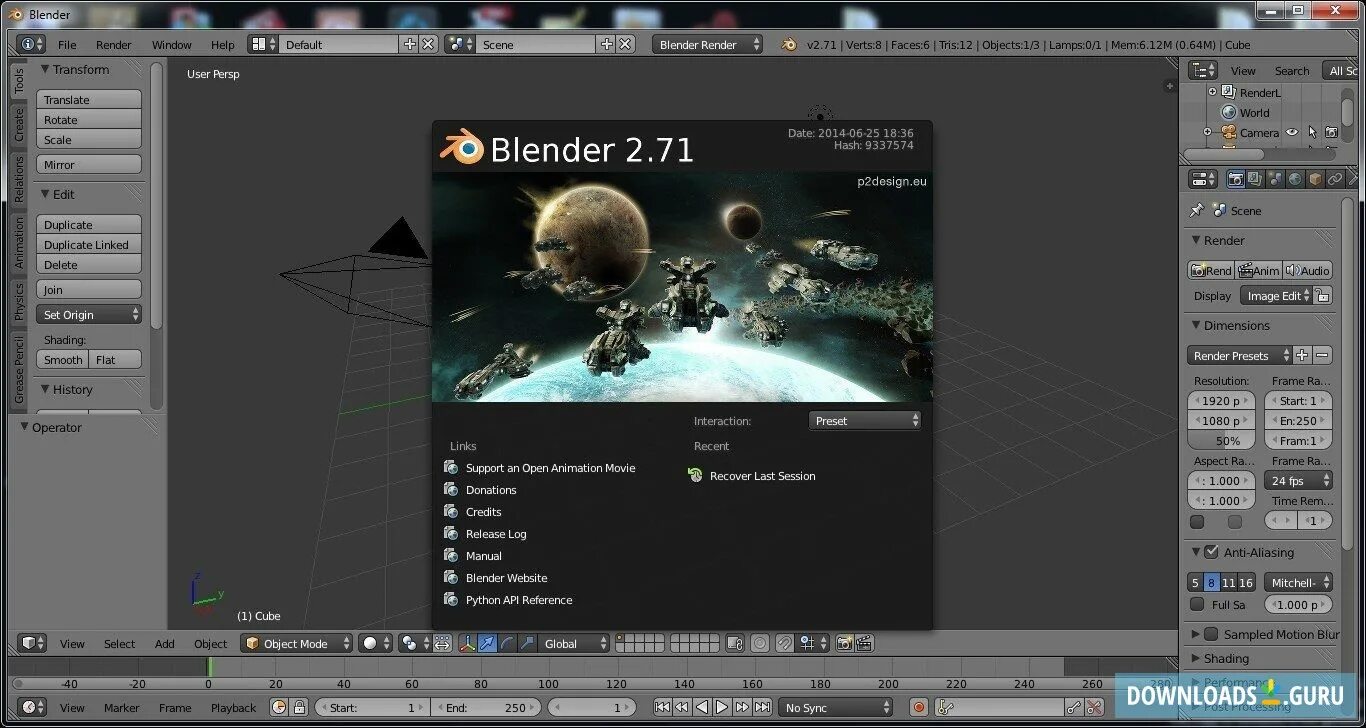The width and height of the screenshot is (1366, 728).
Task: Click the timeline End frame 250 field
Action: tap(487, 707)
